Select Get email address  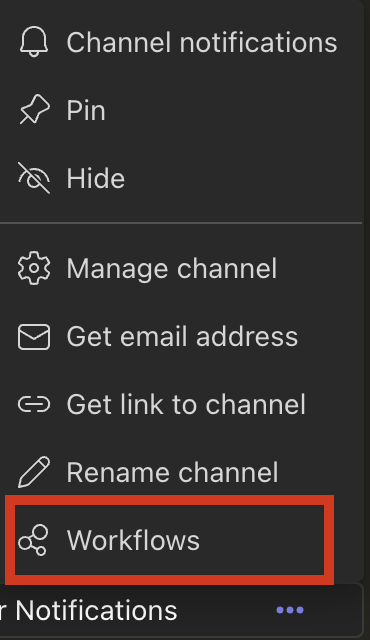[181, 337]
